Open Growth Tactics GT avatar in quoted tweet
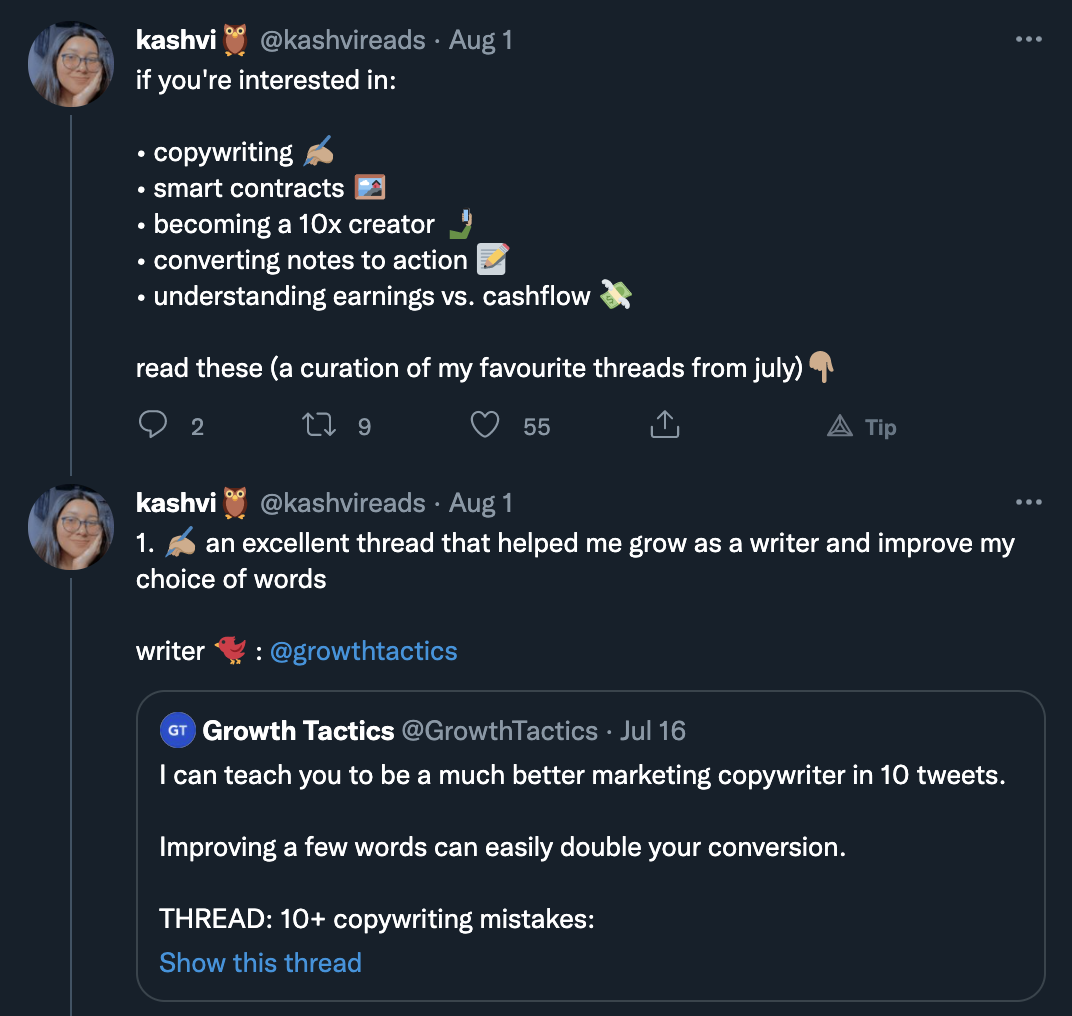This screenshot has width=1072, height=1016. pos(177,731)
